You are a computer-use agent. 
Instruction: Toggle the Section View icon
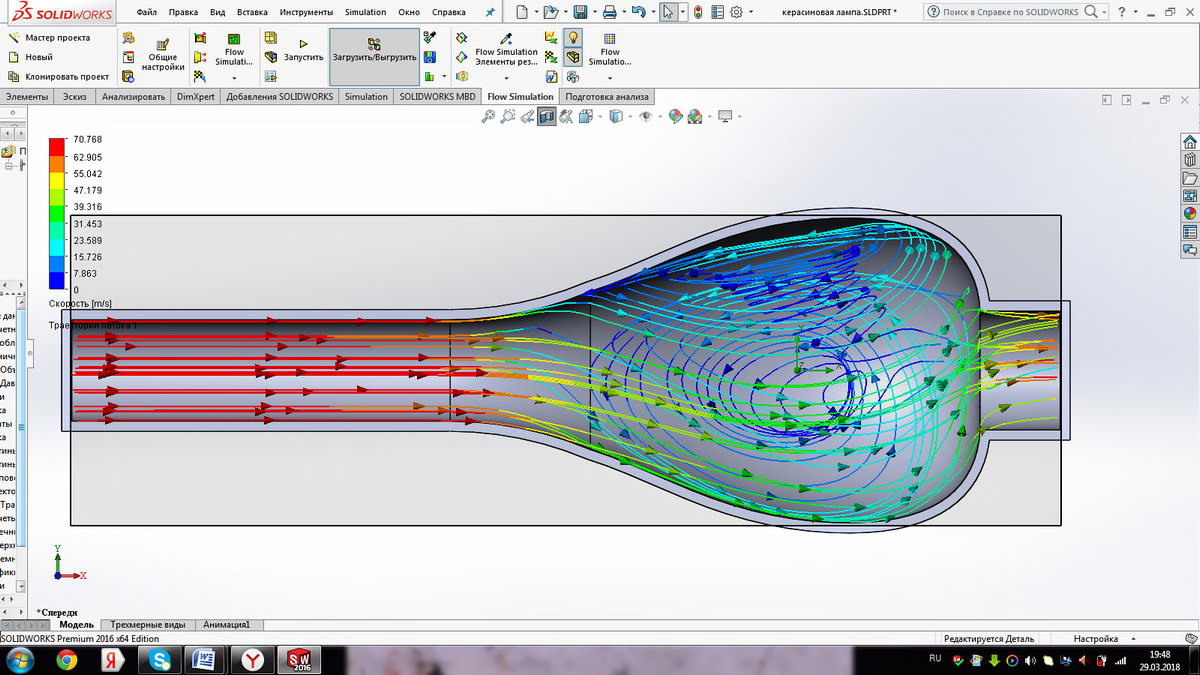pos(546,116)
